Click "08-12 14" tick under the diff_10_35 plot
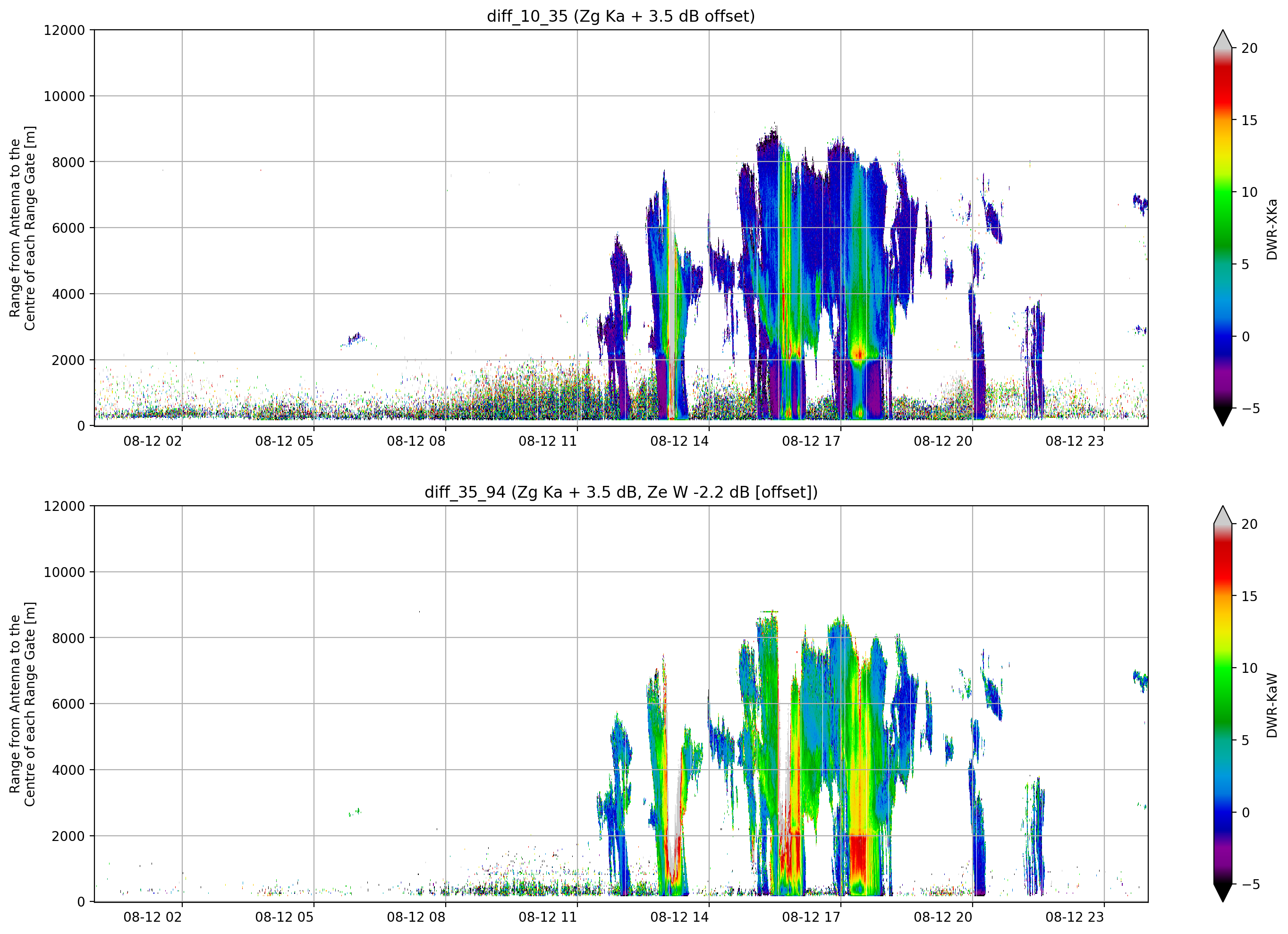This screenshot has width=1288, height=934. click(680, 442)
